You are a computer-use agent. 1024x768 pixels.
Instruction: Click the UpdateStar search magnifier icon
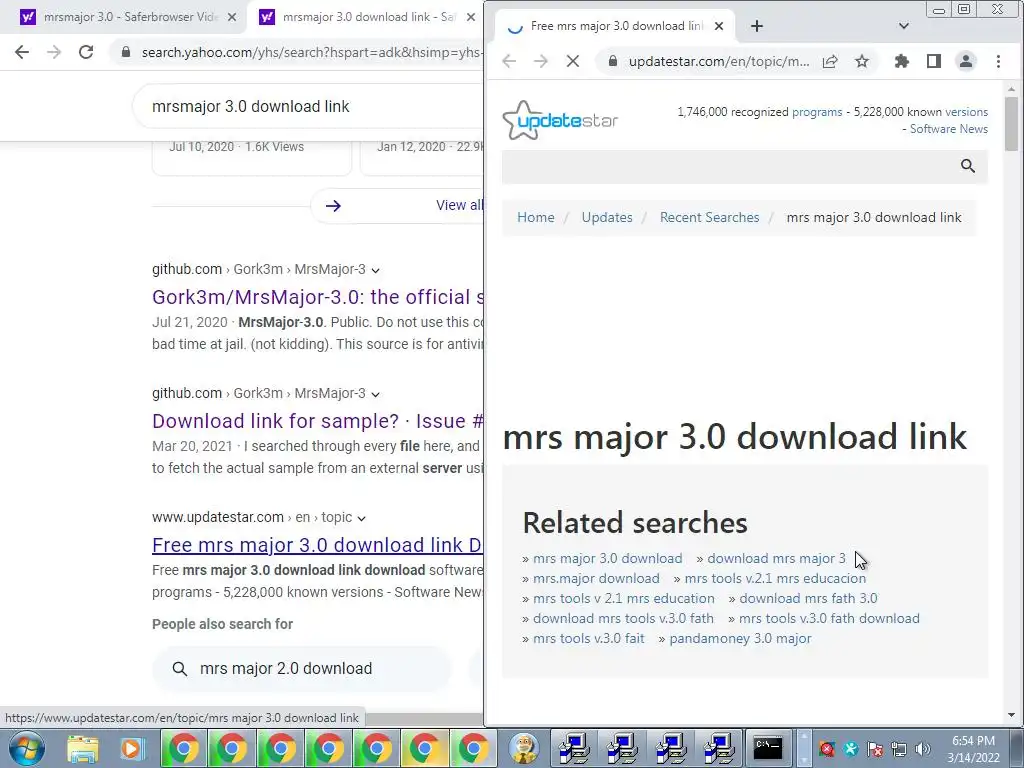click(968, 166)
